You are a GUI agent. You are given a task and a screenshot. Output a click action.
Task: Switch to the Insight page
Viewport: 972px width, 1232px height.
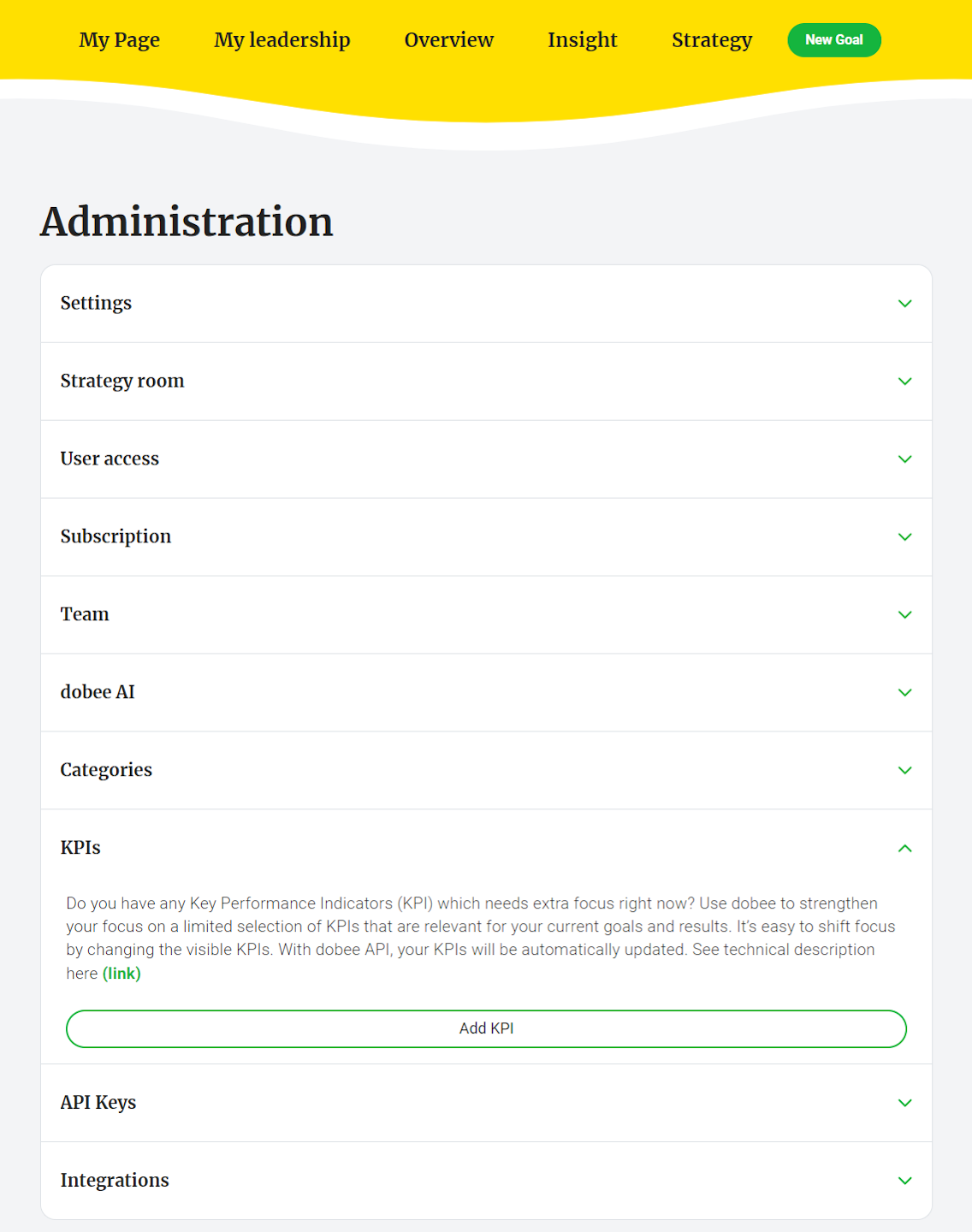pos(583,40)
